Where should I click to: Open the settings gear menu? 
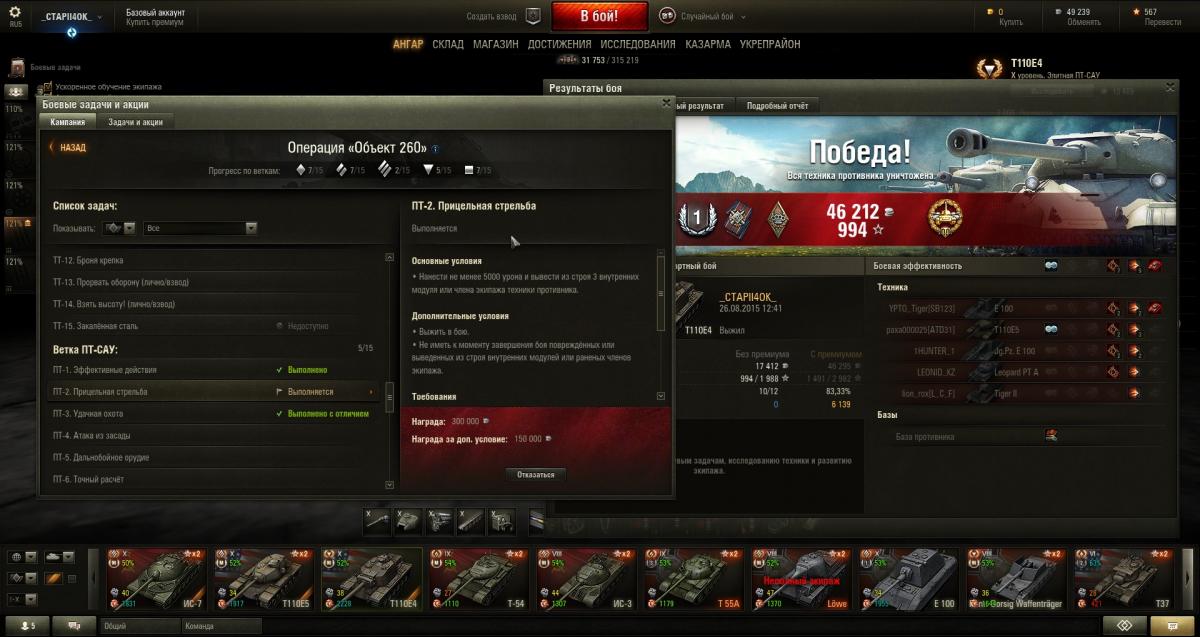15,12
